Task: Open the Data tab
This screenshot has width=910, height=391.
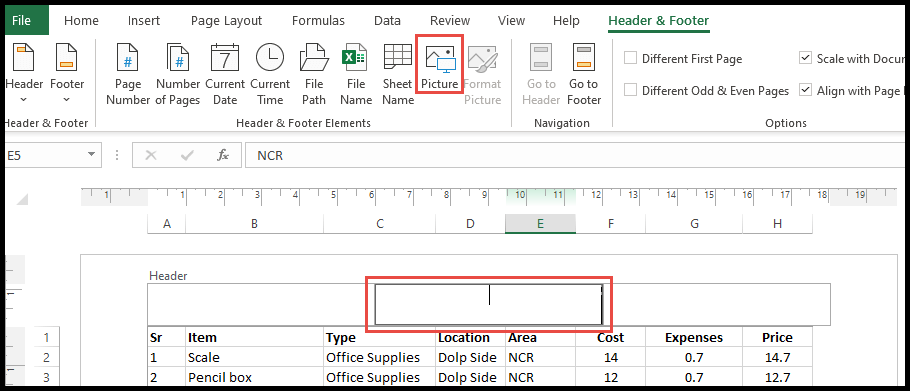Action: click(387, 21)
